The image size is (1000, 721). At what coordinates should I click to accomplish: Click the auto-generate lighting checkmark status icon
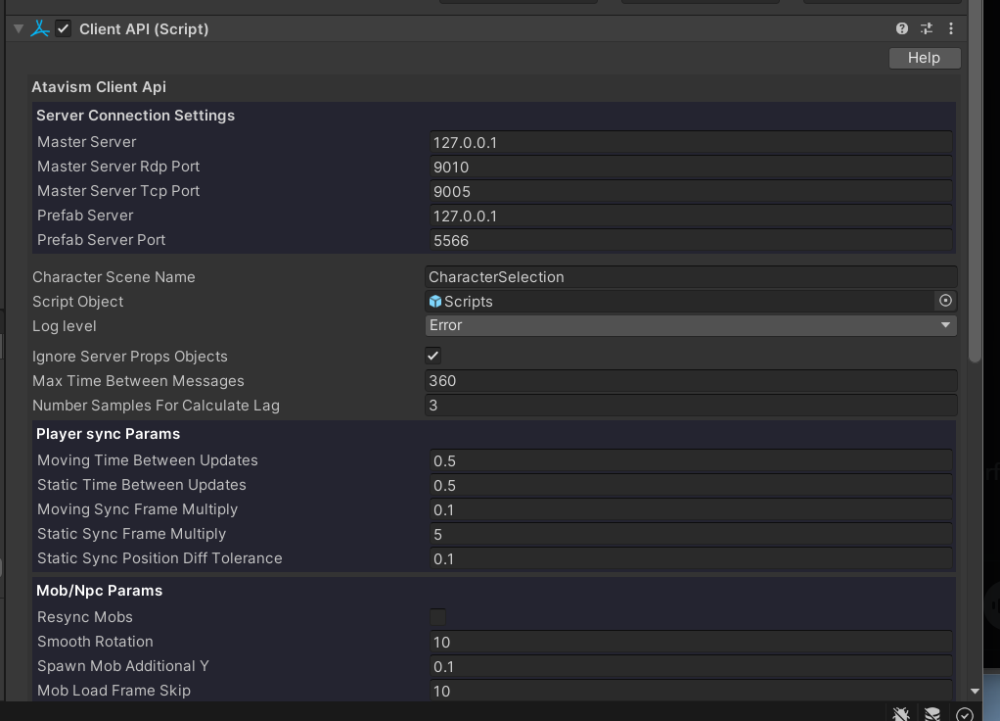[x=964, y=713]
